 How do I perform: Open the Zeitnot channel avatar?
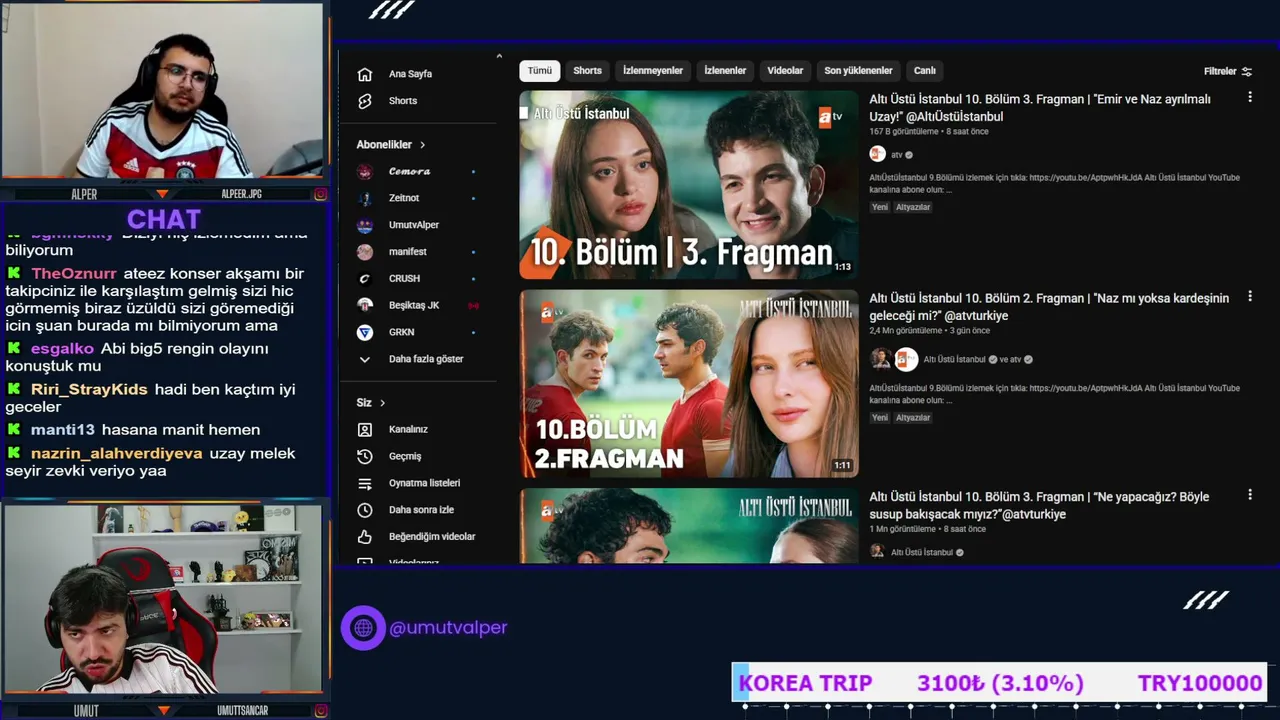(x=365, y=198)
